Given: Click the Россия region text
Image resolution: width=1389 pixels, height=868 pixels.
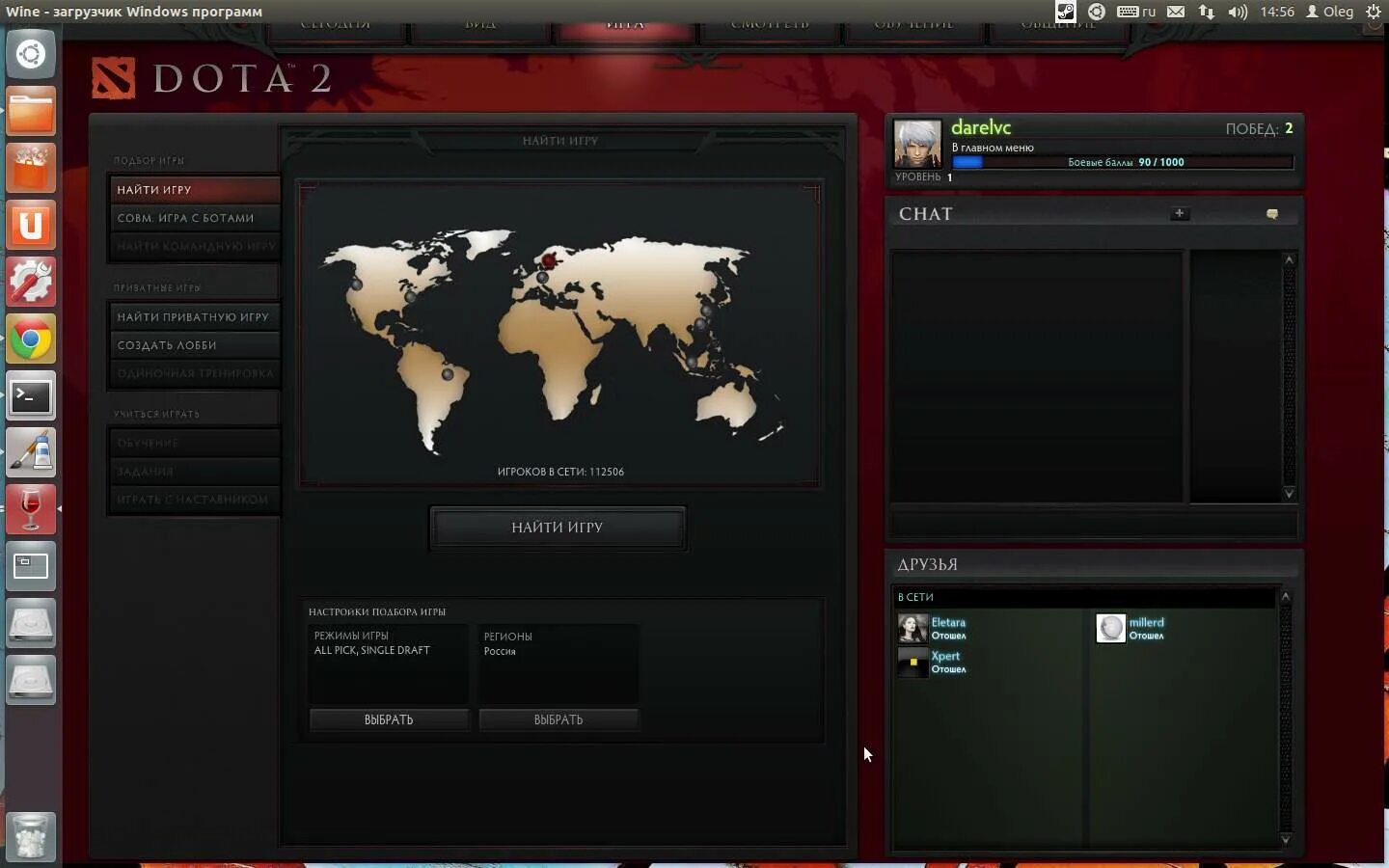Looking at the screenshot, I should tap(500, 651).
